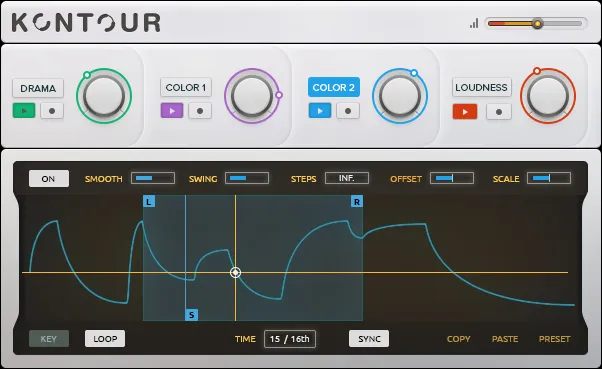Select the DRAMA tab
Screen dimensions: 602x369
(38, 88)
